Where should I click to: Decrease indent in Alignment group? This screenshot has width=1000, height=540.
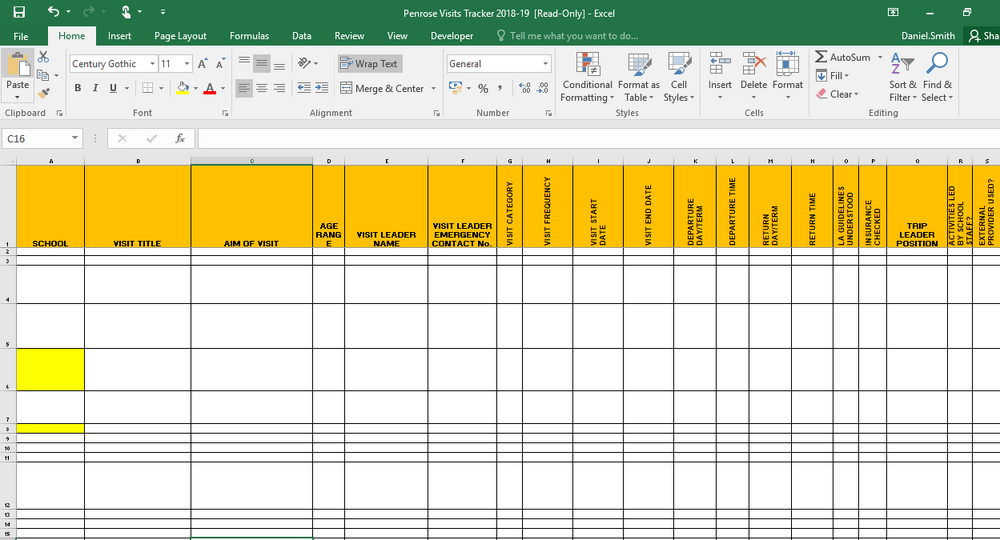click(304, 88)
